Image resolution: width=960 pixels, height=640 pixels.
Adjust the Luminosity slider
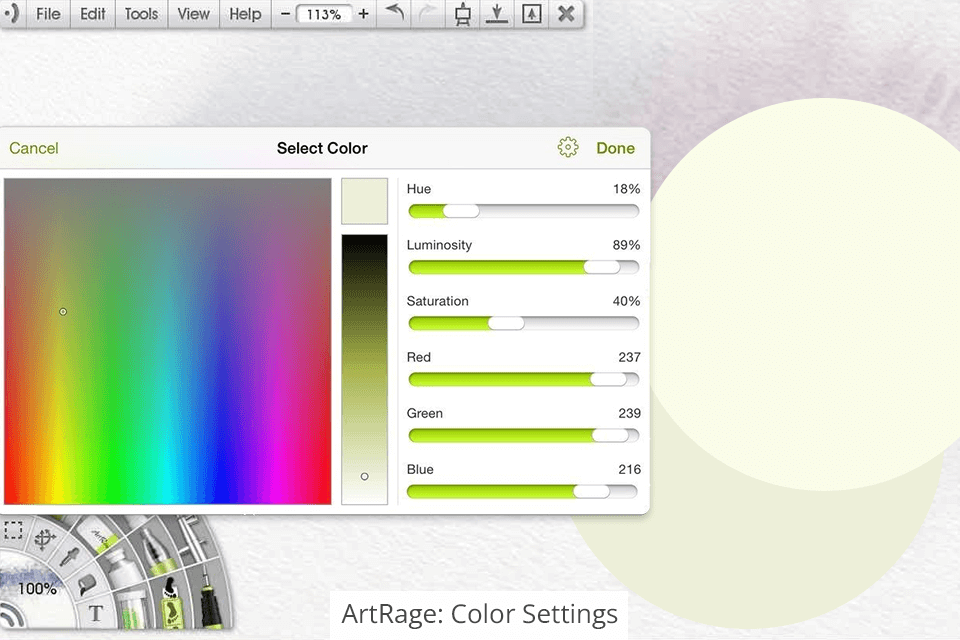[523, 267]
